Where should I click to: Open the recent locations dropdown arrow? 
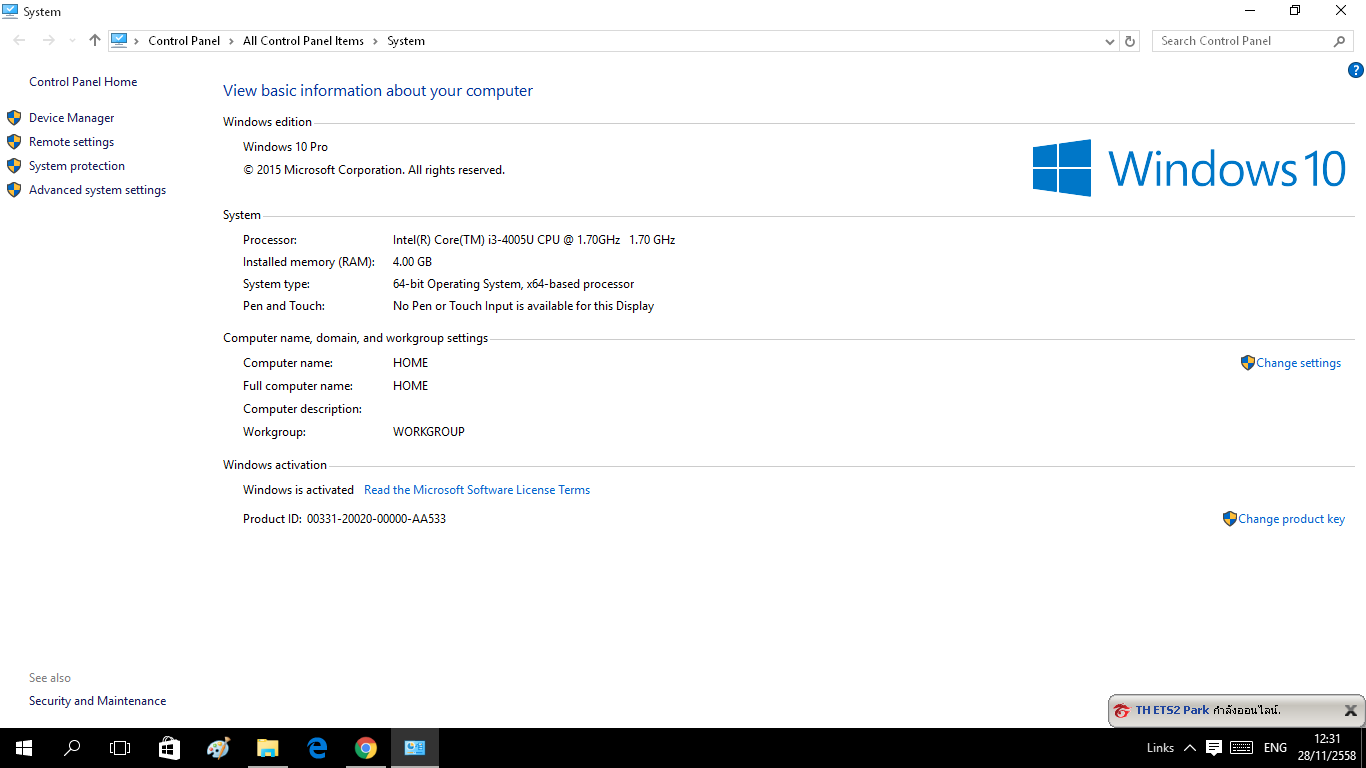coord(72,41)
